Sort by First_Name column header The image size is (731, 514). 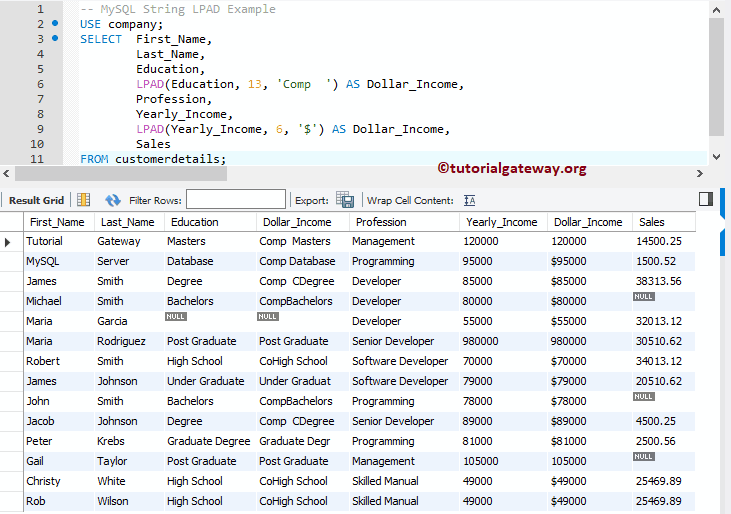[57, 222]
